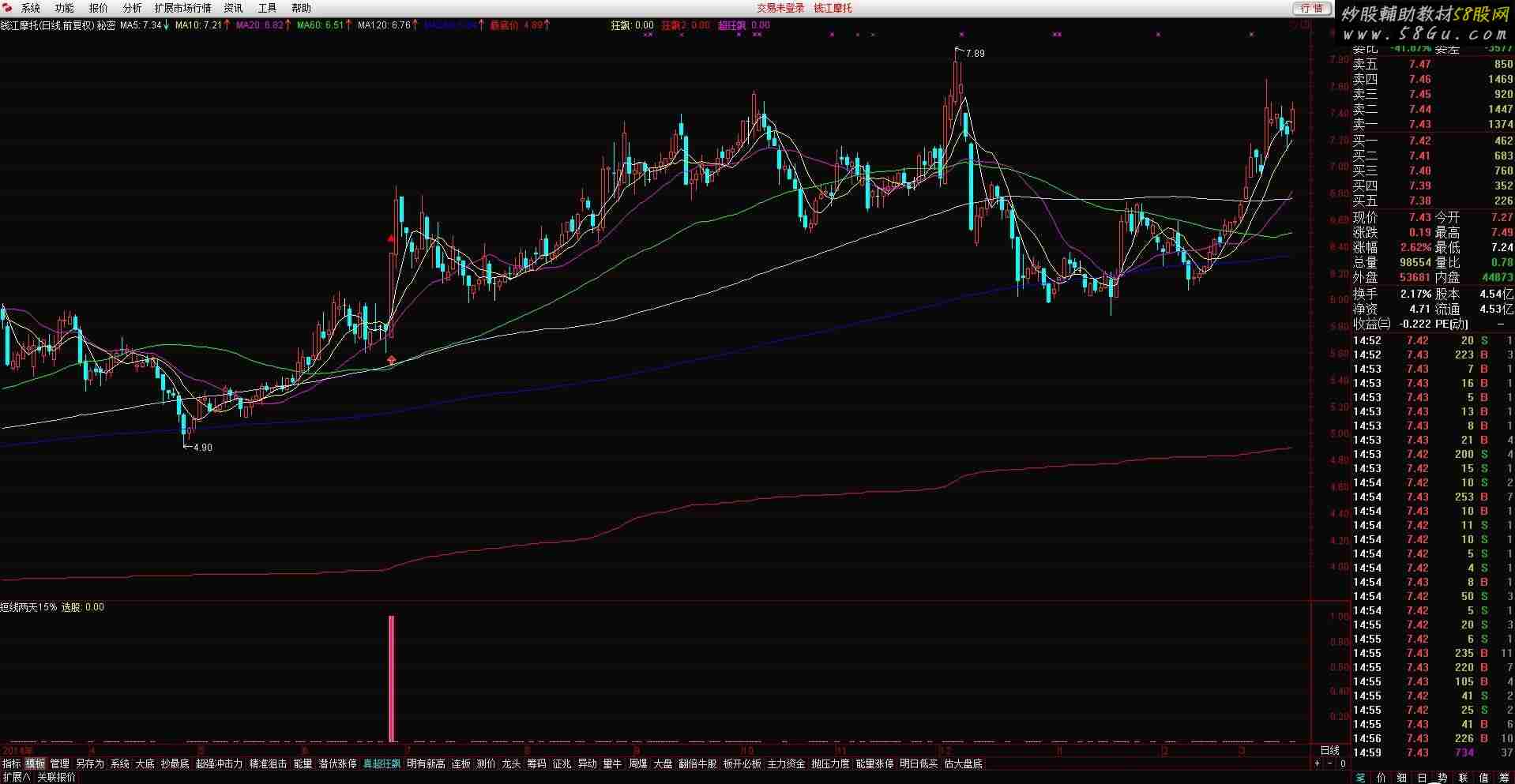
Task: Select the 量牛 indicator tab
Action: pos(613,763)
